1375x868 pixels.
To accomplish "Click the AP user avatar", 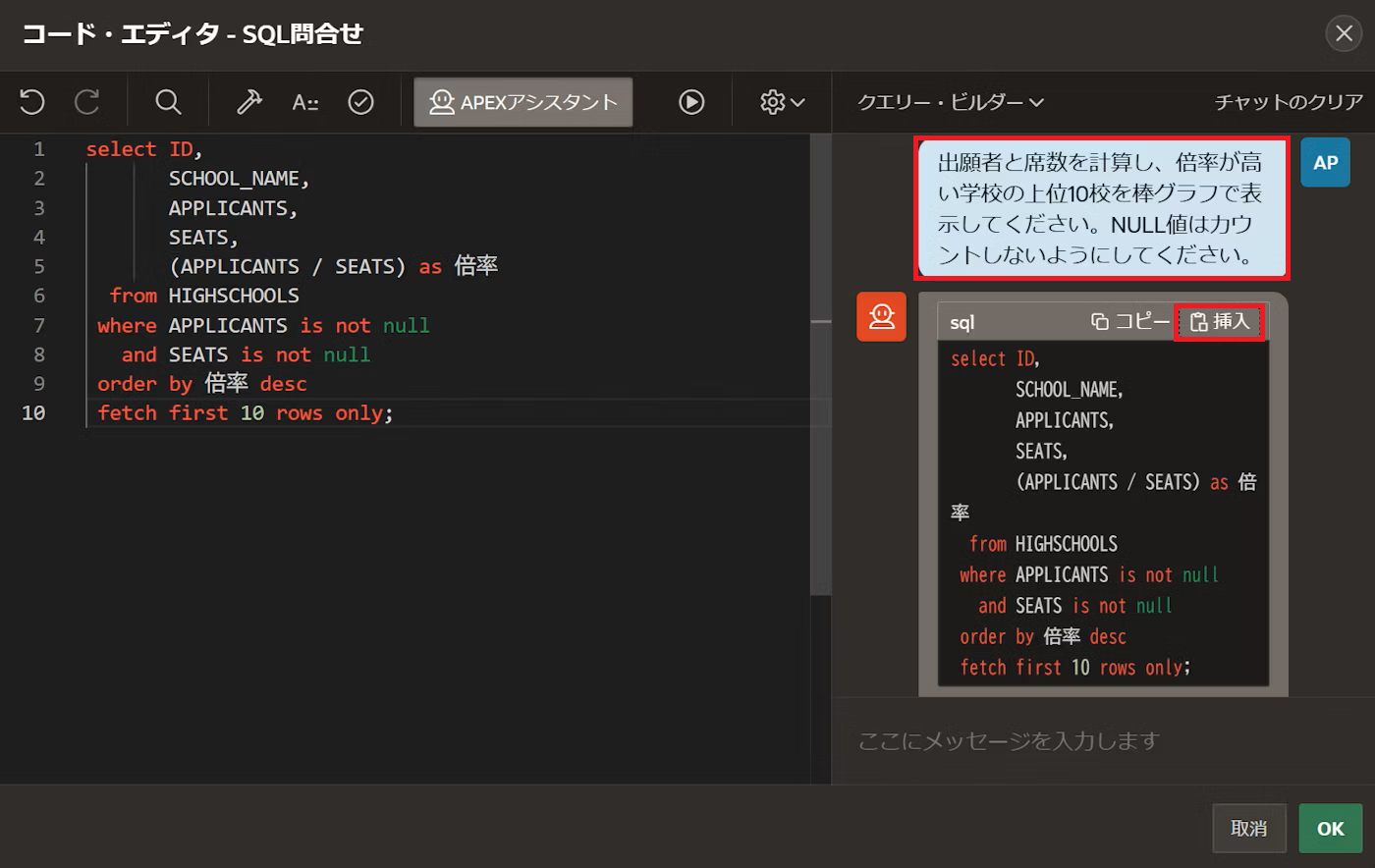I will (1325, 162).
